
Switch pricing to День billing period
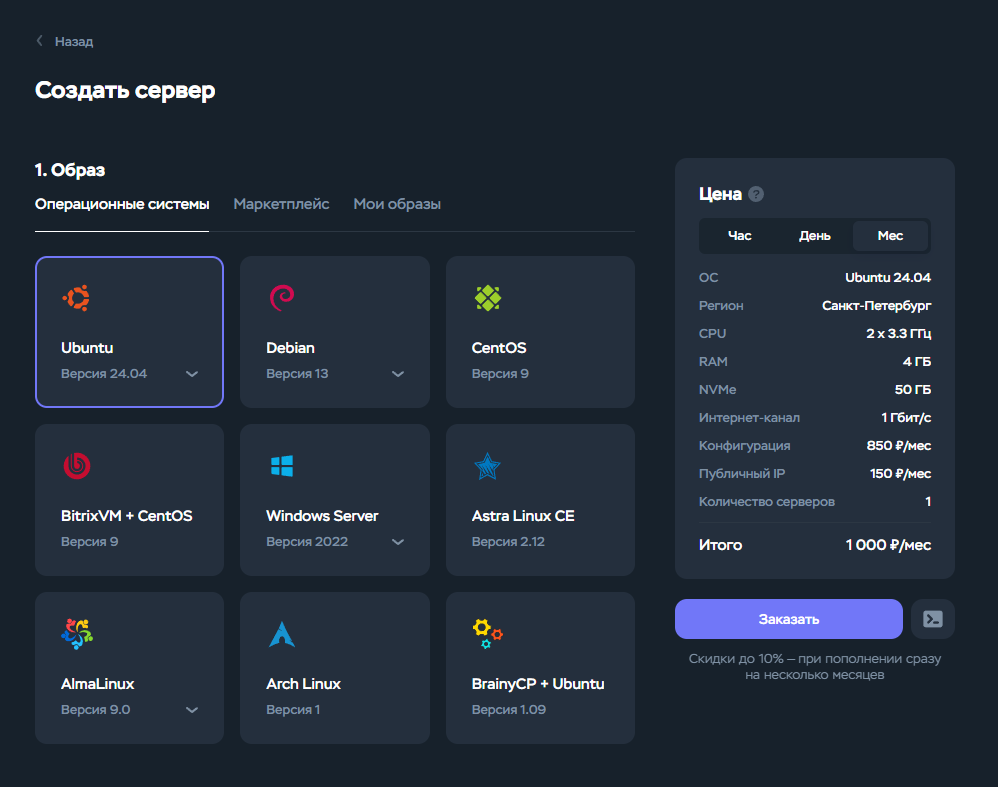tap(815, 235)
